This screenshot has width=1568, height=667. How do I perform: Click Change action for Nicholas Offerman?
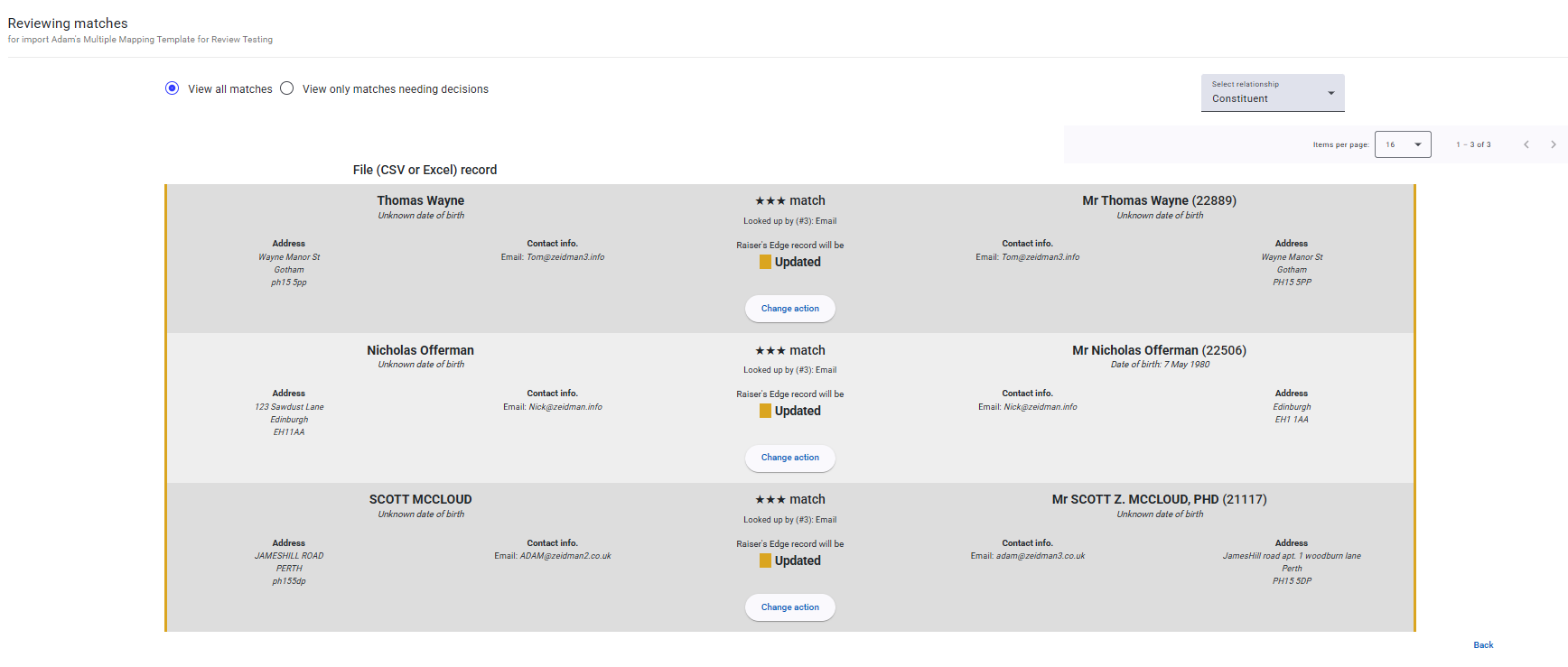coord(789,458)
